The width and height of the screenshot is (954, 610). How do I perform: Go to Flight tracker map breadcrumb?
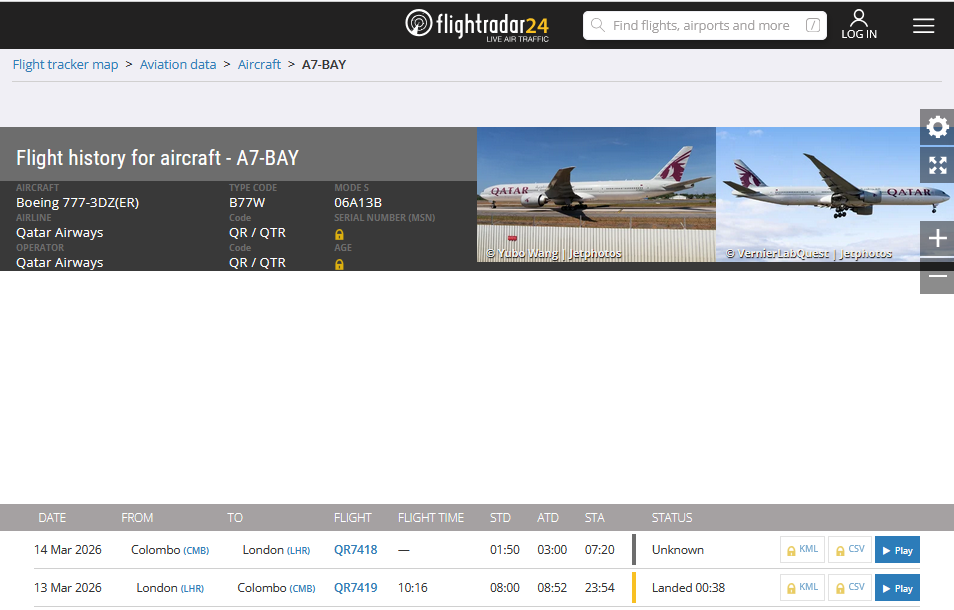tap(66, 64)
